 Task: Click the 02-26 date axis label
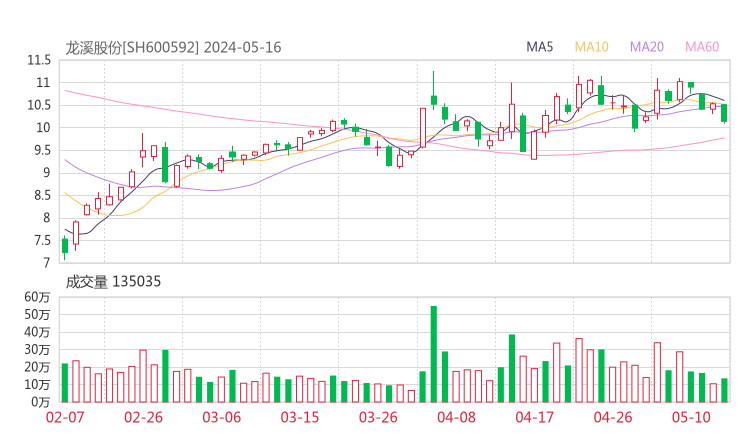click(143, 417)
